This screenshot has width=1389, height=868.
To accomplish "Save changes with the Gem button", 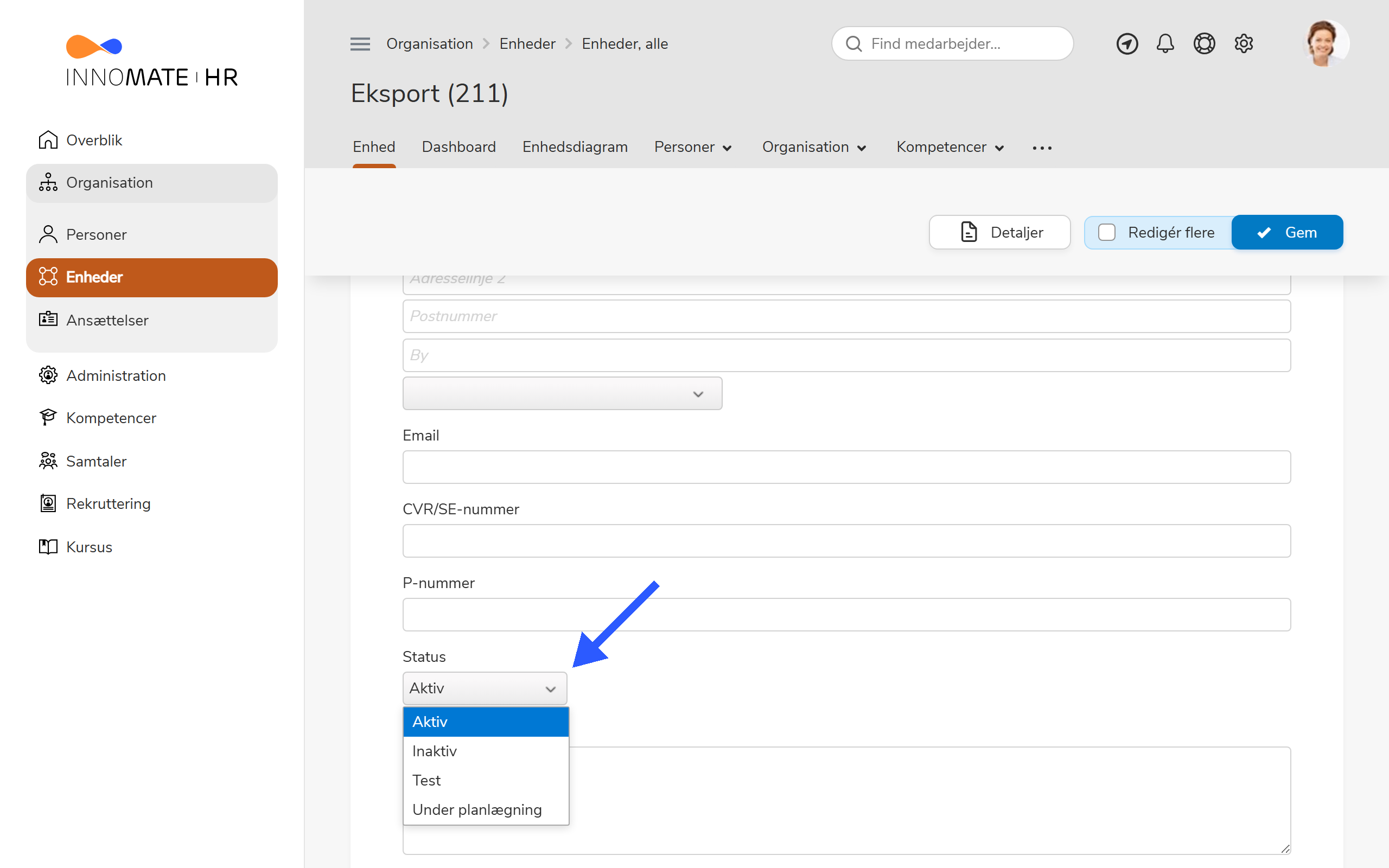I will click(x=1287, y=233).
